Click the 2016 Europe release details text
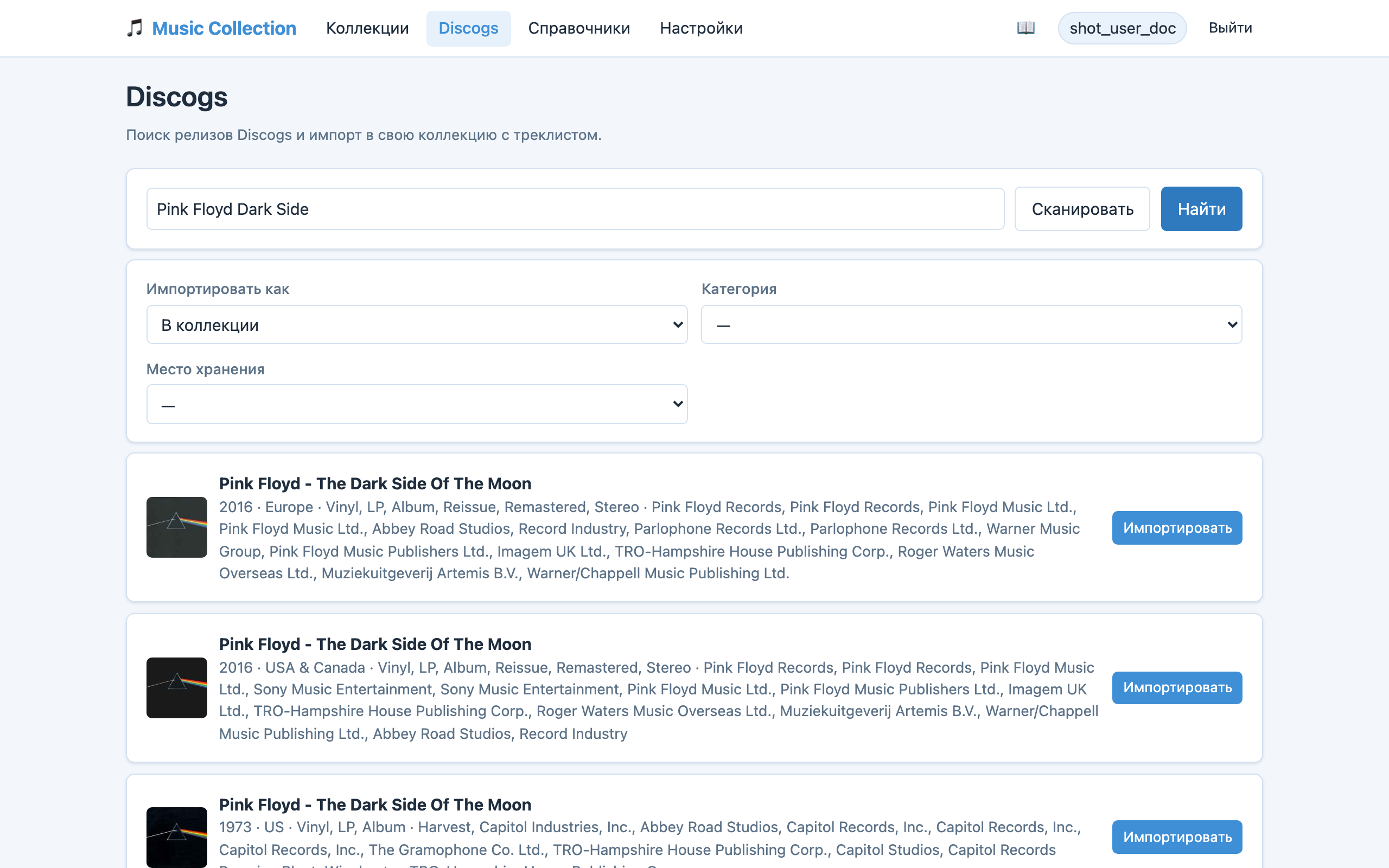Image resolution: width=1389 pixels, height=868 pixels. pos(649,540)
